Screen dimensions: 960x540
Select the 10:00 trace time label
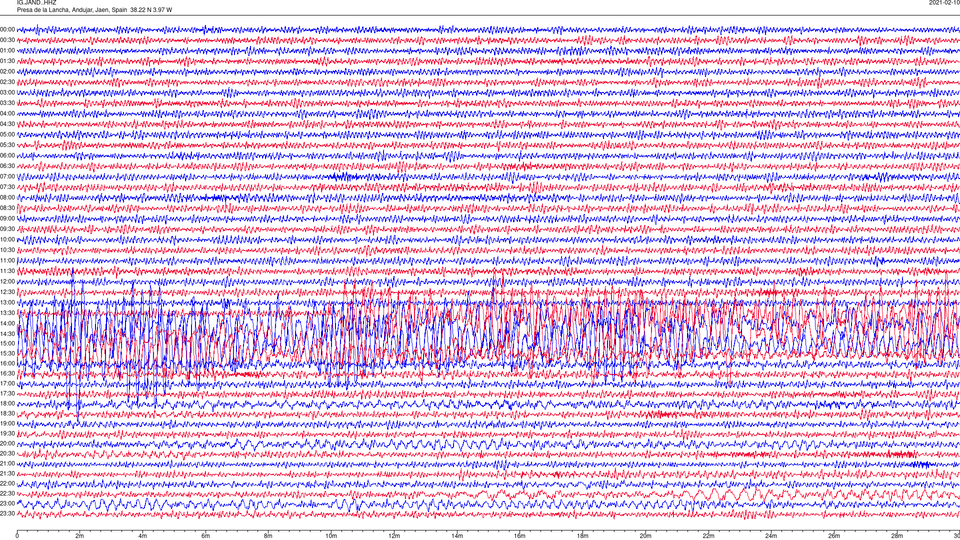pos(7,239)
